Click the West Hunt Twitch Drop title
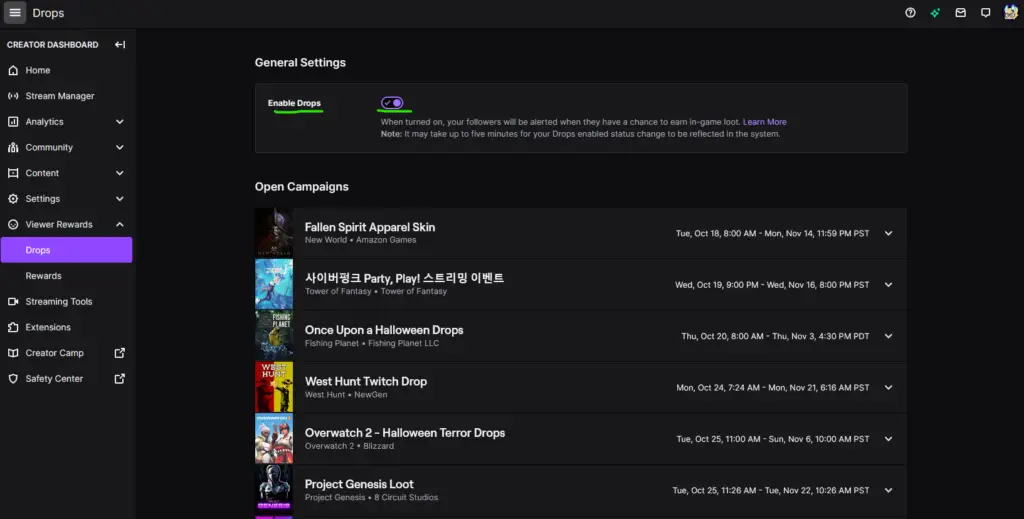Screen dimensions: 1024x519 click(x=366, y=381)
